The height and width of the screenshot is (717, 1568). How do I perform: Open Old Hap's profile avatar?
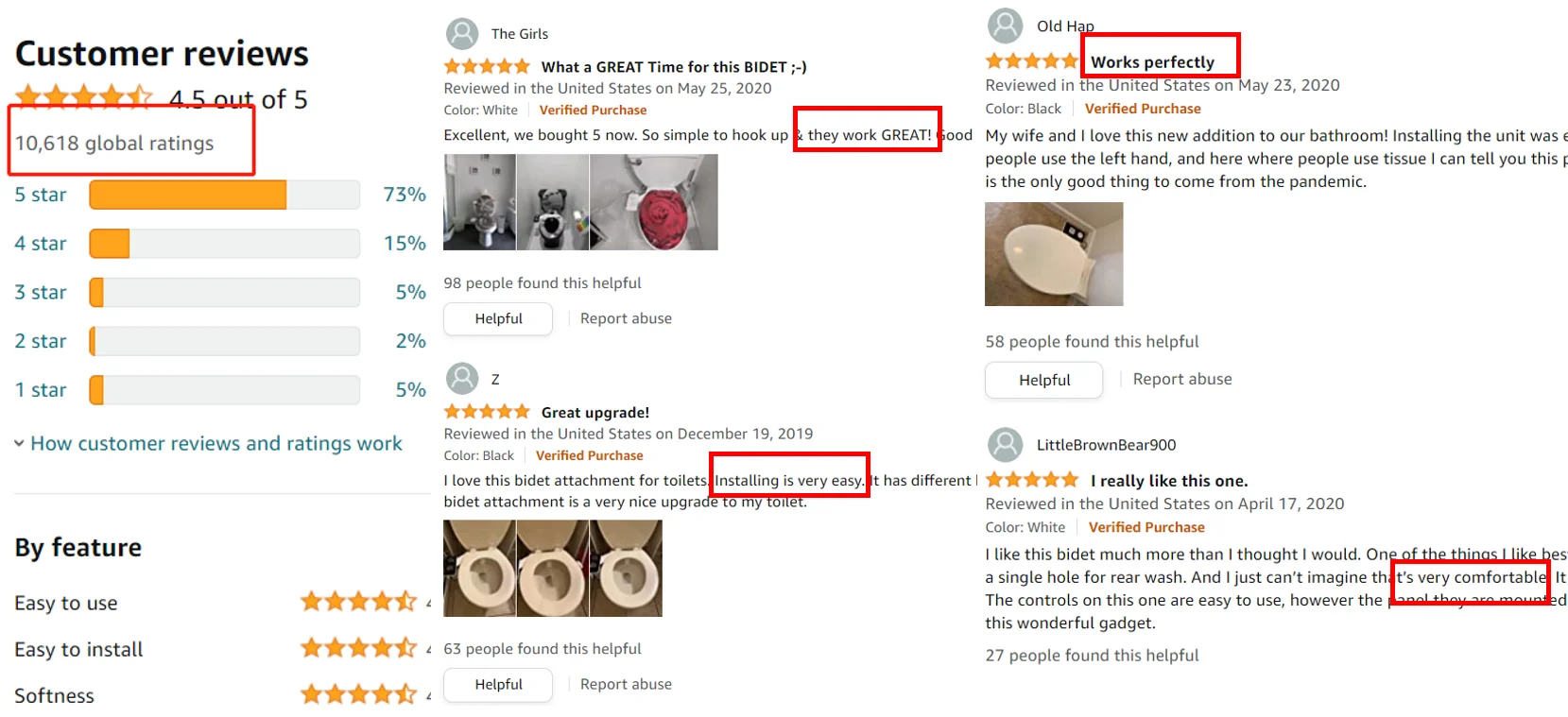[1006, 26]
